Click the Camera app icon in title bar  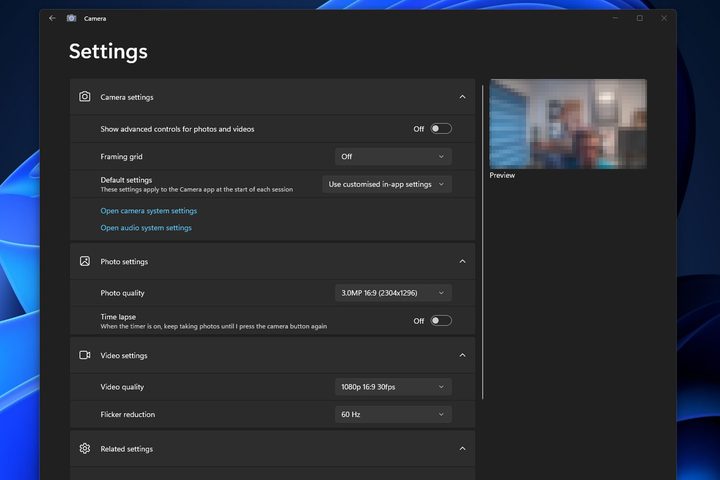point(71,18)
